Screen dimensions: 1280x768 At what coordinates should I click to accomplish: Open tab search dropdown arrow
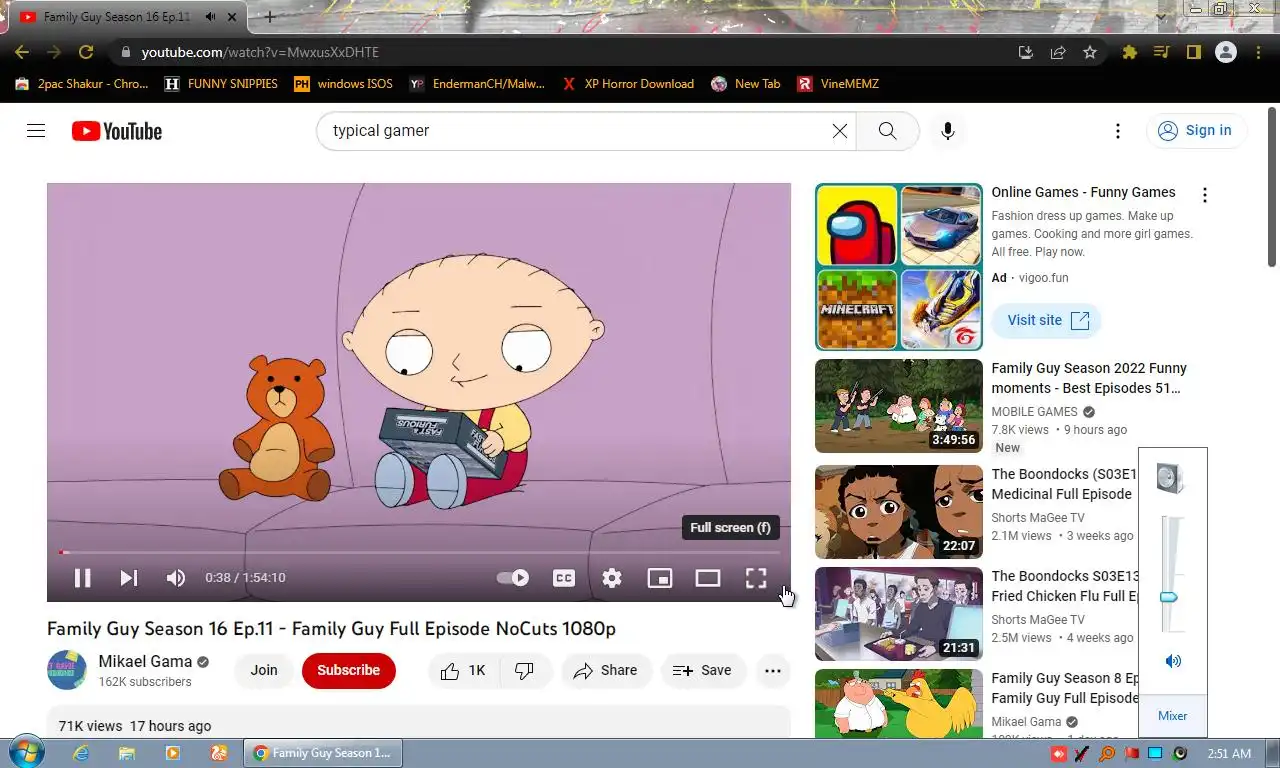tap(1162, 16)
